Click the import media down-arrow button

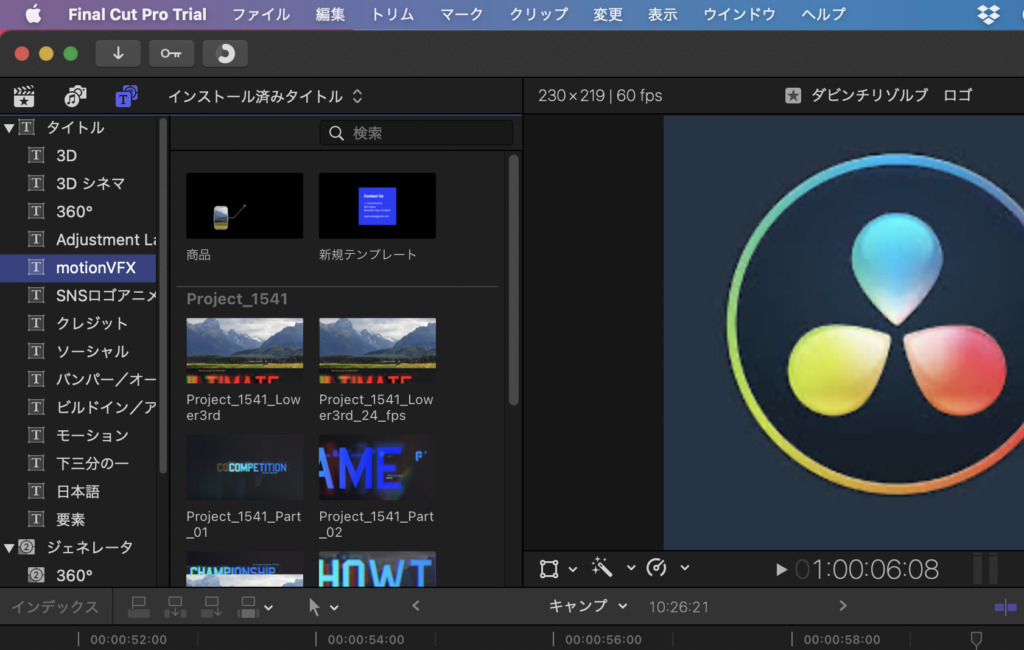(x=118, y=54)
